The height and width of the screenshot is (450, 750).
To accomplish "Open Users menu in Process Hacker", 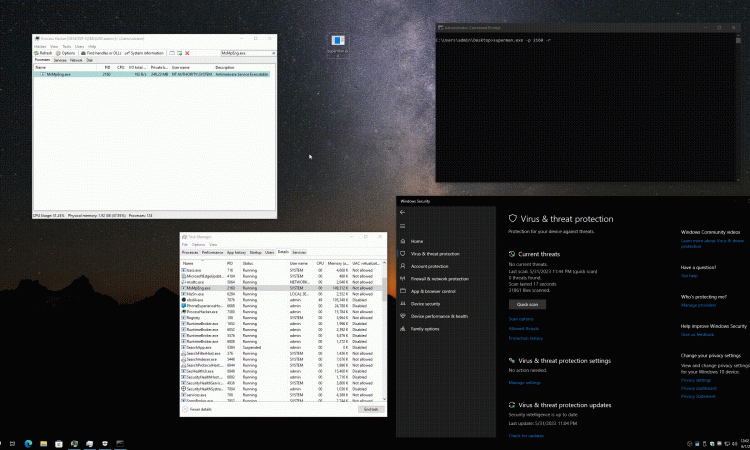I will [79, 46].
